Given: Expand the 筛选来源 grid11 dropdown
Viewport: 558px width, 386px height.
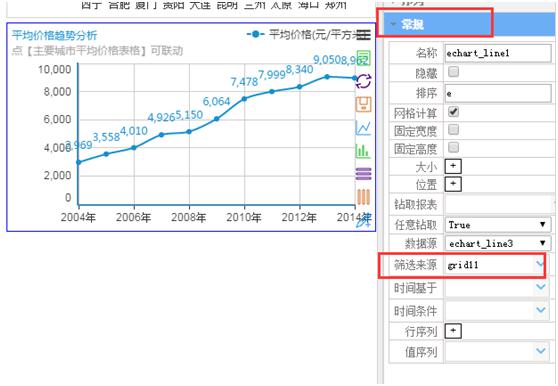Looking at the screenshot, I should pyautogui.click(x=495, y=265).
